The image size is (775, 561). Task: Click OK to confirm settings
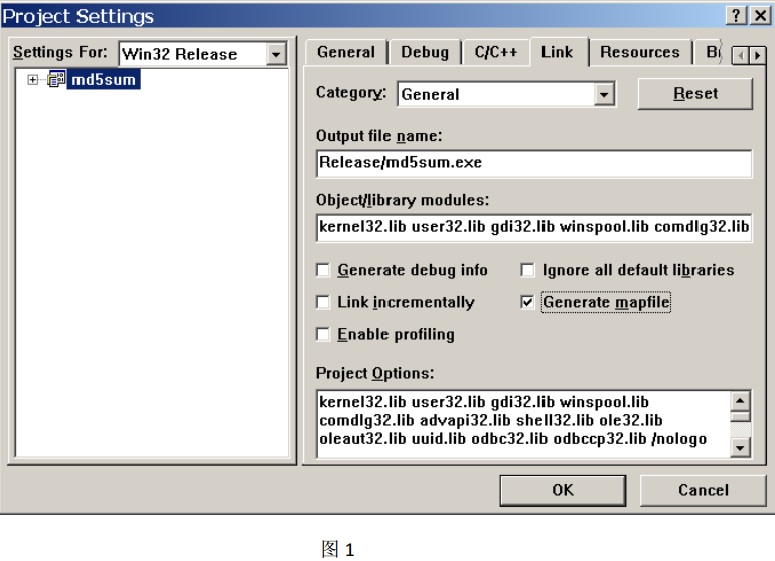(x=563, y=490)
